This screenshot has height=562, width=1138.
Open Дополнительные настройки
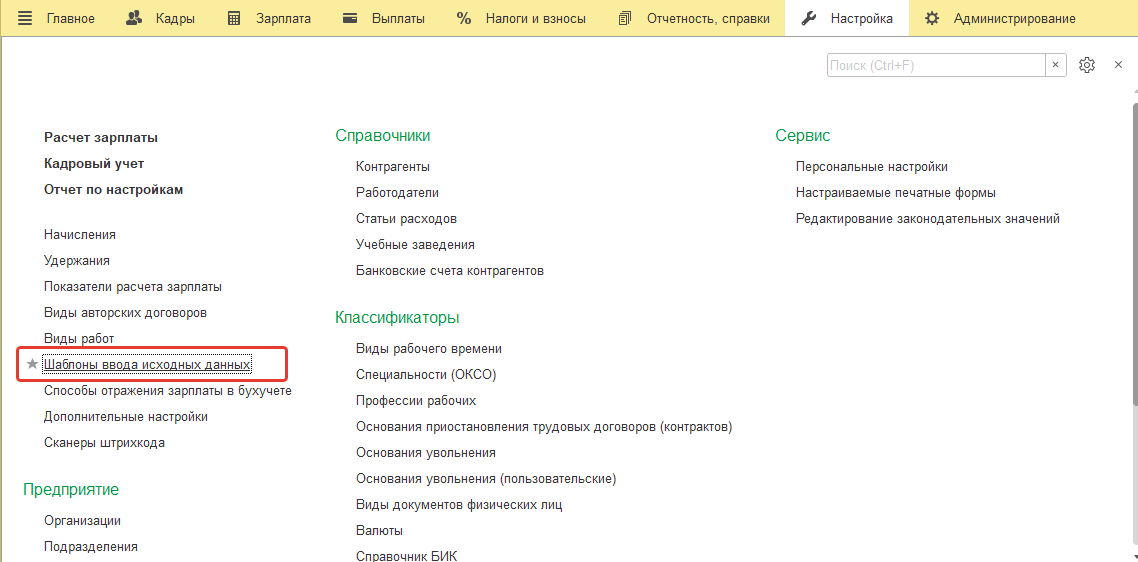coord(126,417)
